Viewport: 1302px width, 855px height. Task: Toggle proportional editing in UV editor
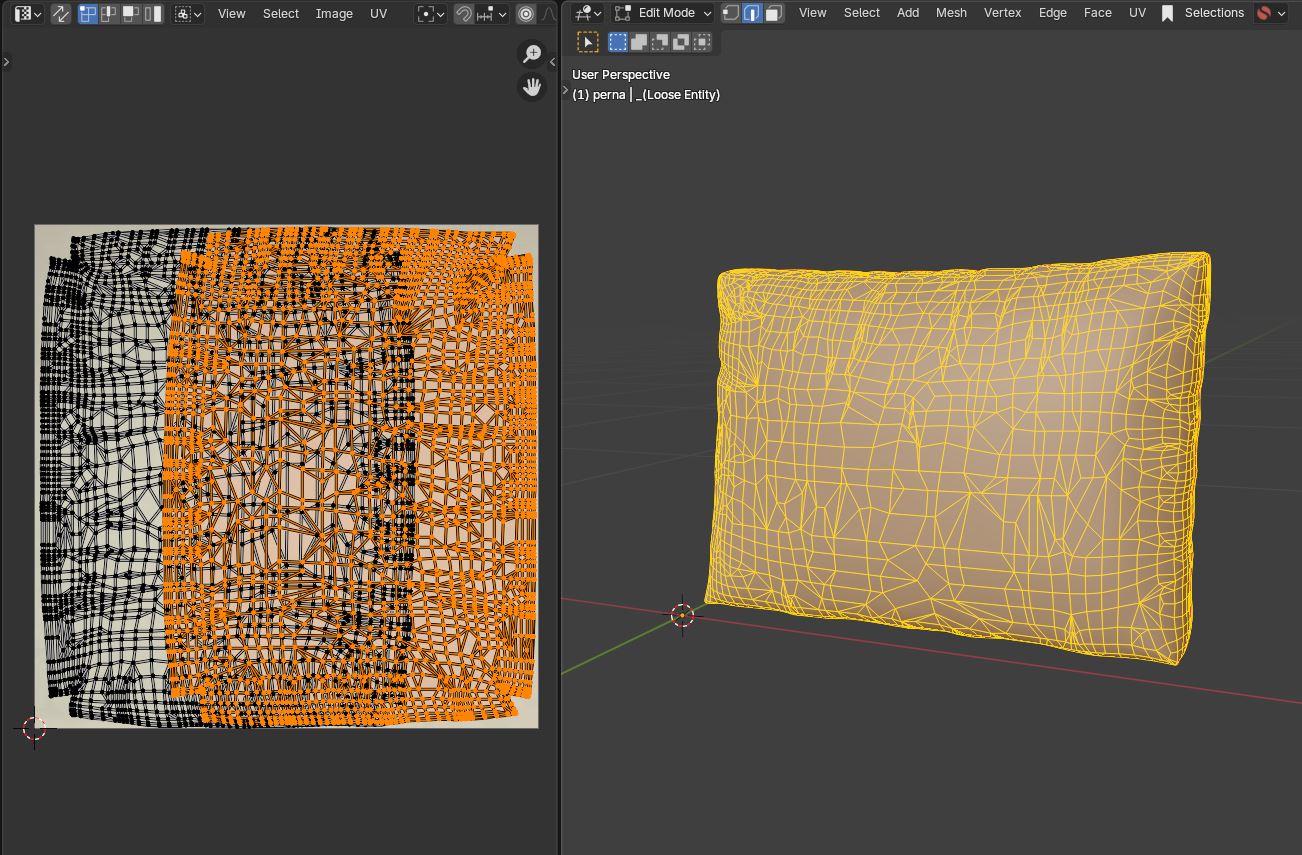pos(526,14)
